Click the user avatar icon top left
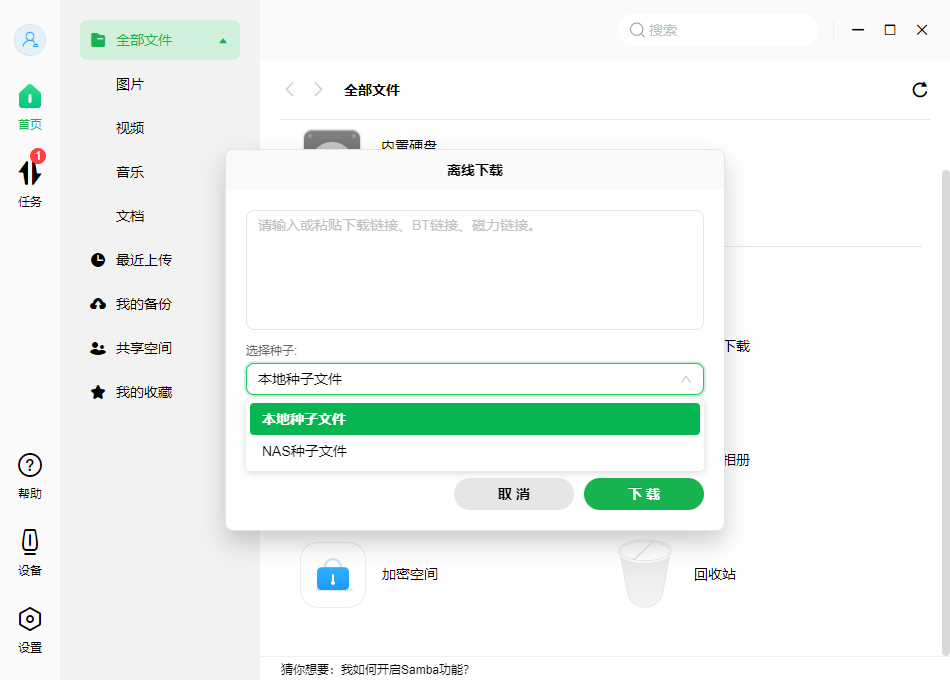The height and width of the screenshot is (680, 950). click(30, 39)
